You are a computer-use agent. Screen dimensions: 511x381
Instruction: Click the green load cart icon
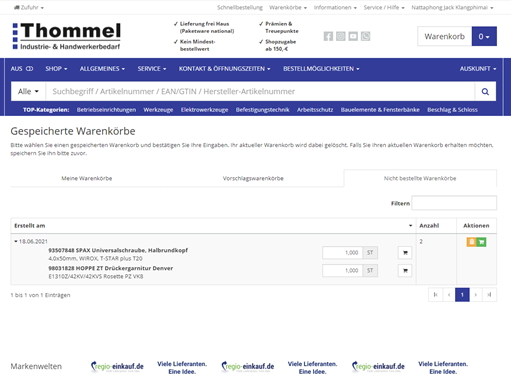(x=481, y=242)
